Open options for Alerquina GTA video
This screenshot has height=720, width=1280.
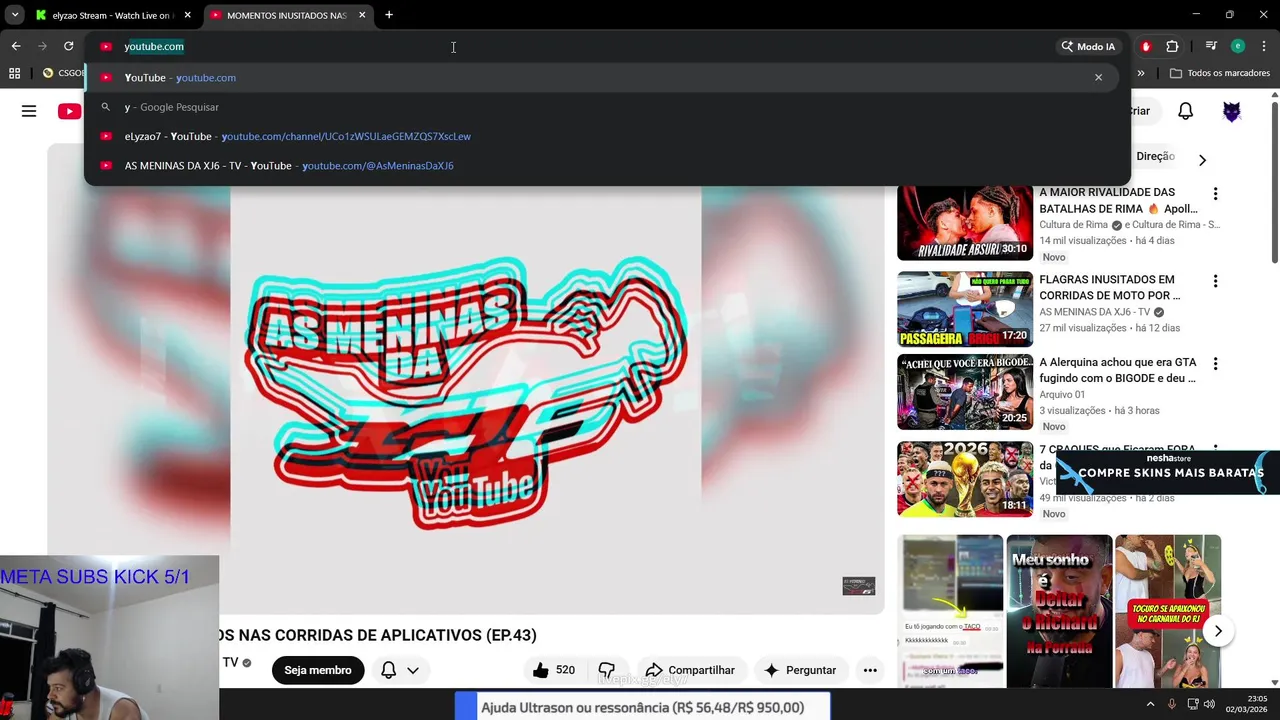pyautogui.click(x=1215, y=364)
